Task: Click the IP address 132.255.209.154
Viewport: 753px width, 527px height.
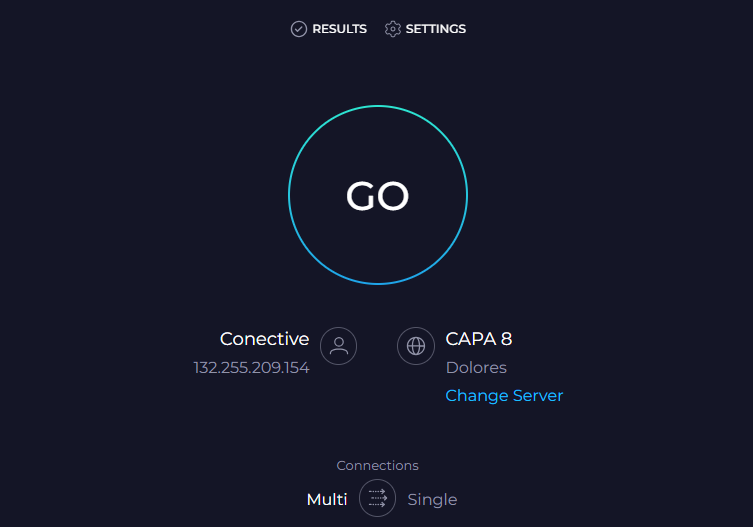Action: (251, 368)
